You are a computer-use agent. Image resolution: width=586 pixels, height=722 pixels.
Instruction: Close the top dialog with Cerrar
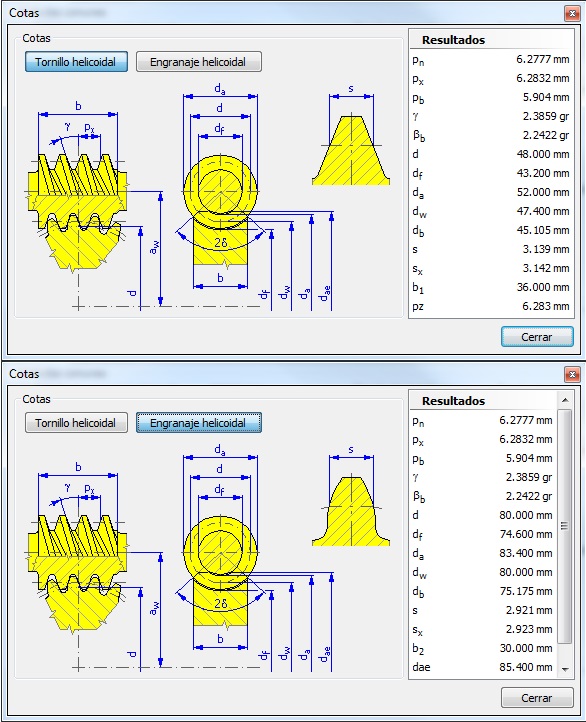(537, 337)
